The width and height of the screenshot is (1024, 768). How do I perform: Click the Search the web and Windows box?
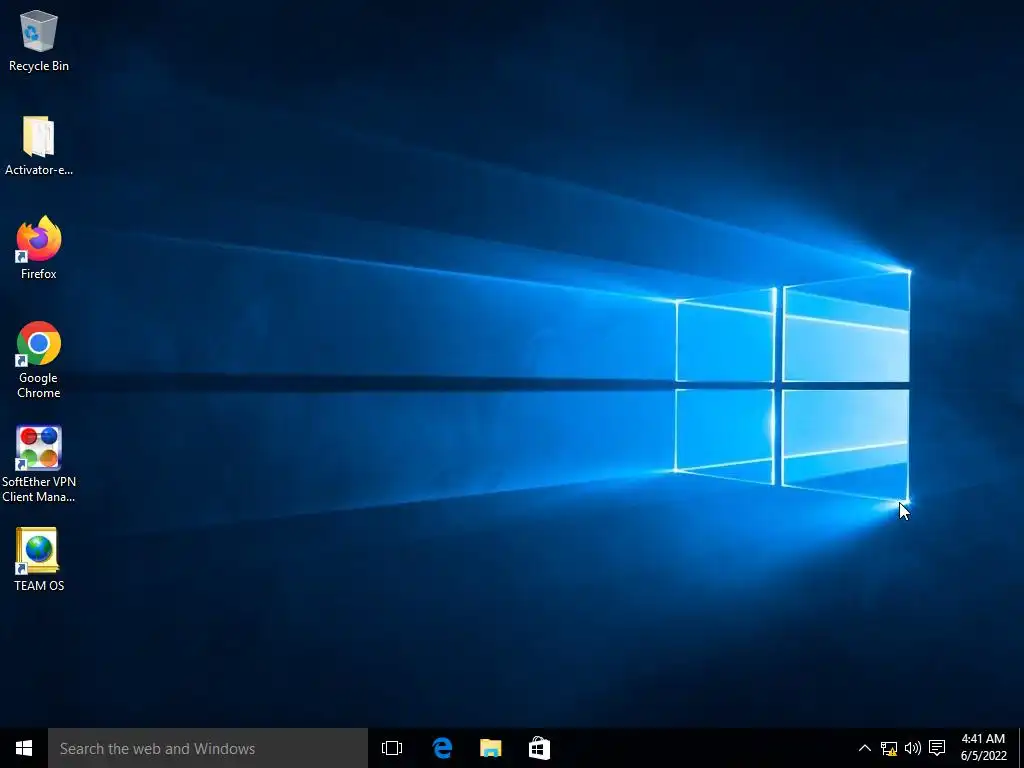[x=208, y=748]
